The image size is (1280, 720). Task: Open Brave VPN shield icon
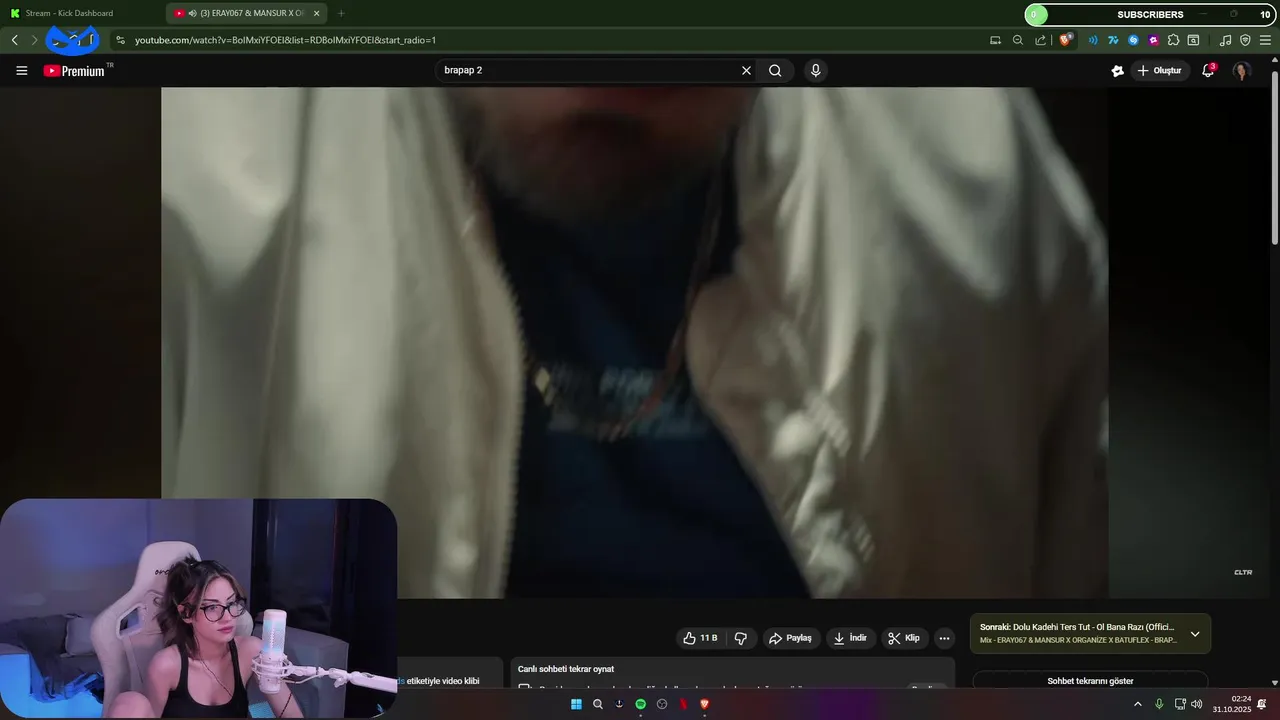pos(1245,40)
